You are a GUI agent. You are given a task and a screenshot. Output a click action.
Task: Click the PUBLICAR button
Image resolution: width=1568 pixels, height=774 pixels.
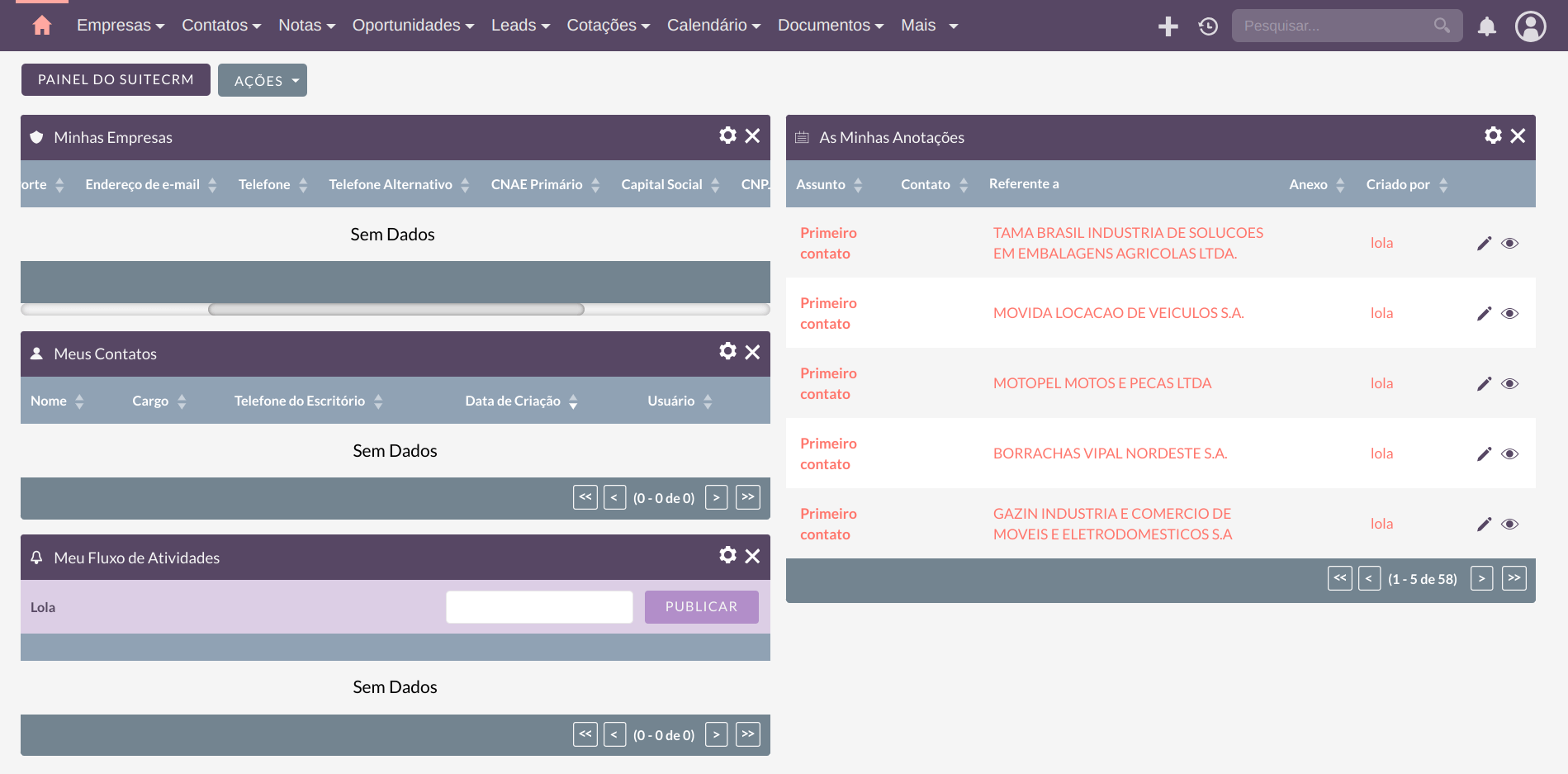(701, 607)
